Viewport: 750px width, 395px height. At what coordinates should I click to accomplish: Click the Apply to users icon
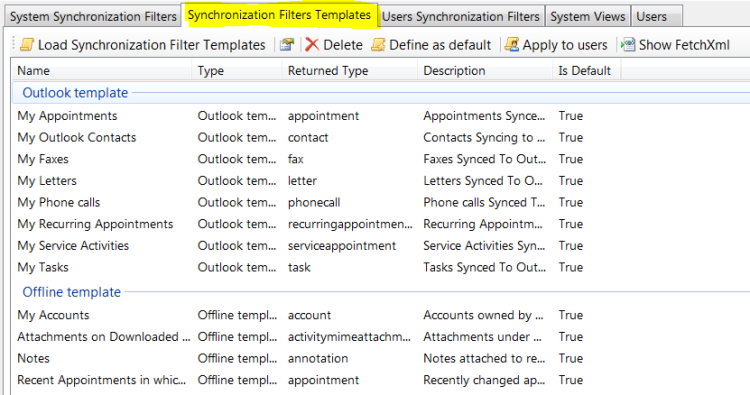(x=512, y=44)
